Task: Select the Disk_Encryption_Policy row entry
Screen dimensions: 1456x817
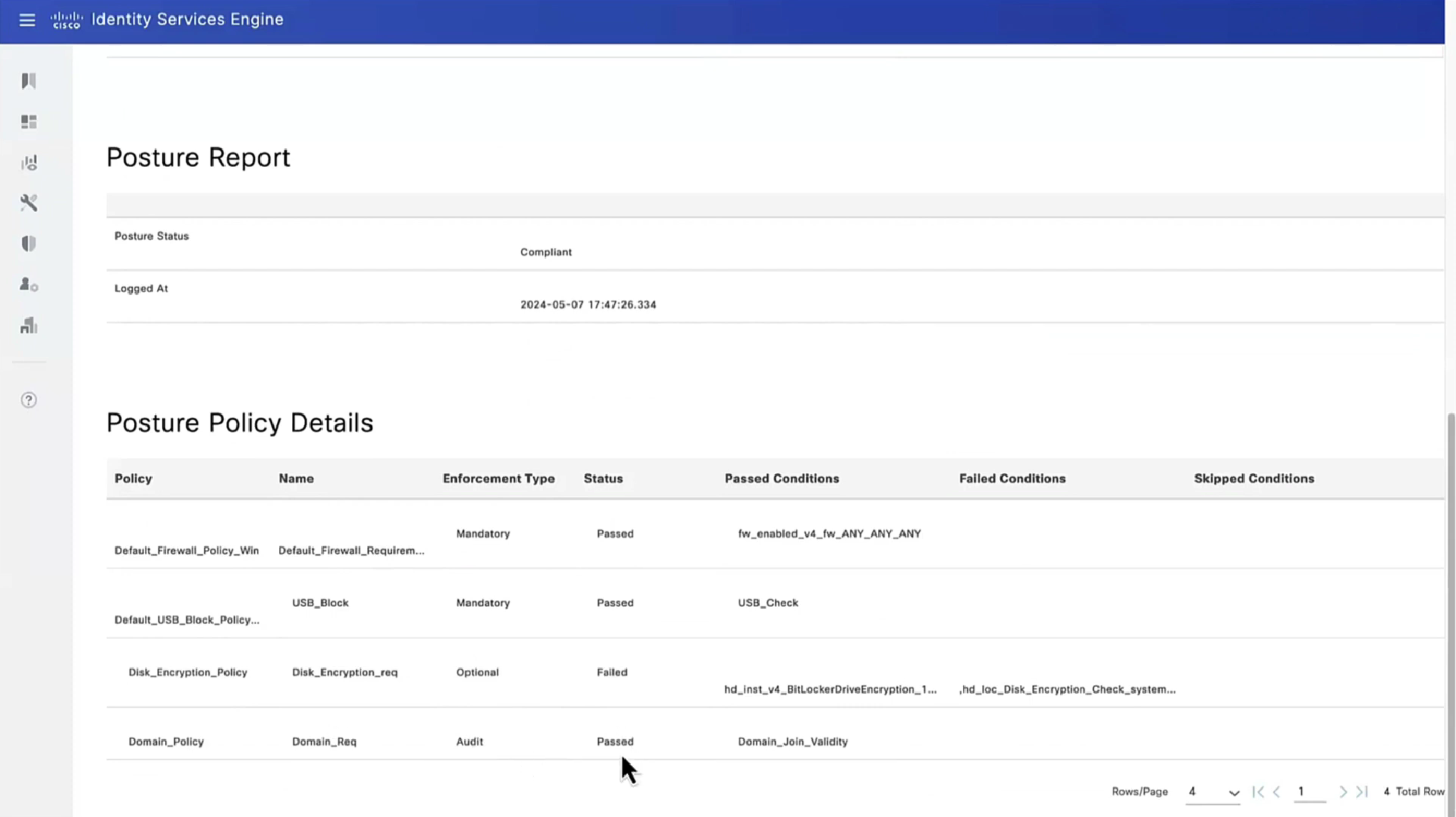Action: [188, 672]
